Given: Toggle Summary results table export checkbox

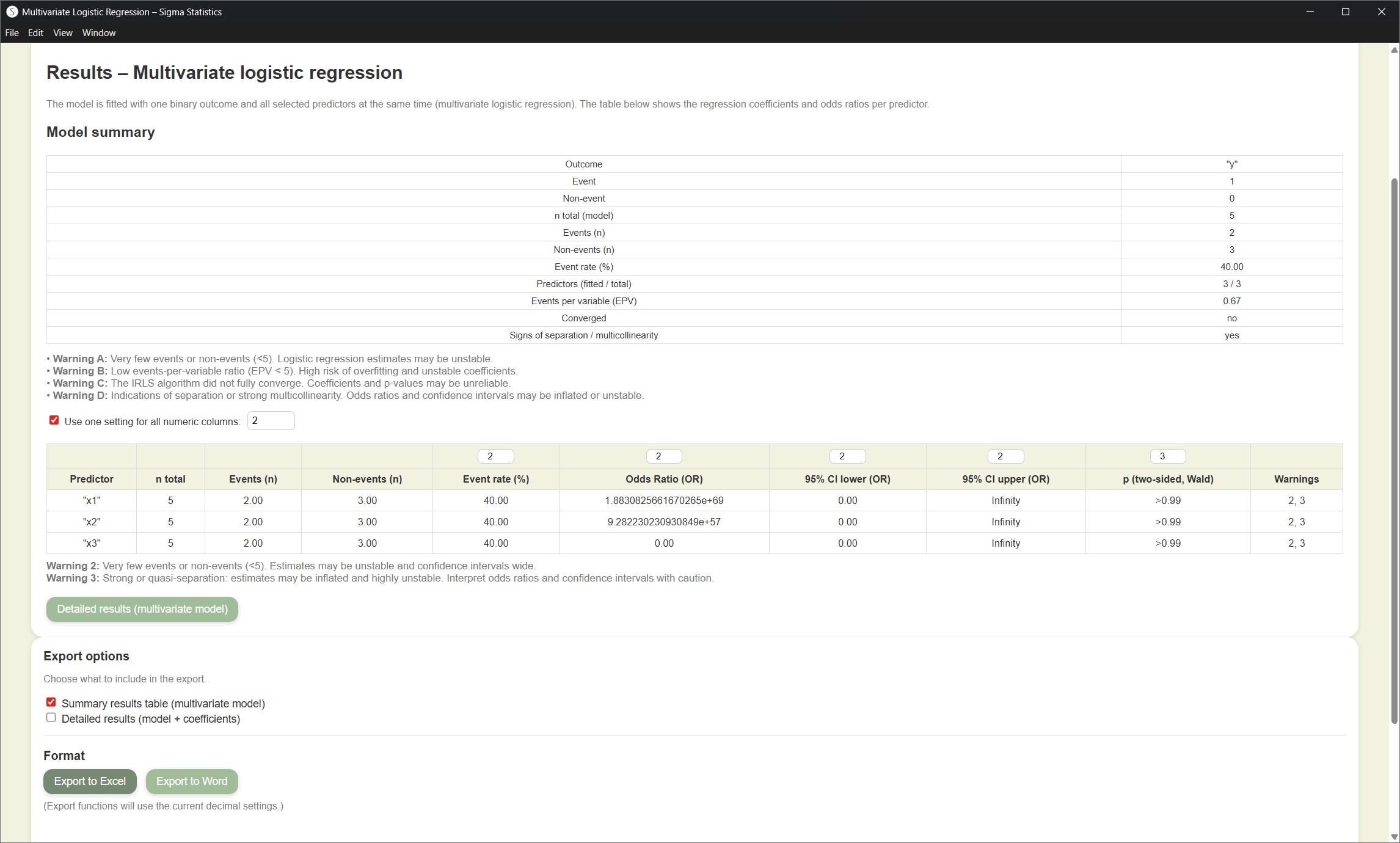Looking at the screenshot, I should click(x=51, y=702).
